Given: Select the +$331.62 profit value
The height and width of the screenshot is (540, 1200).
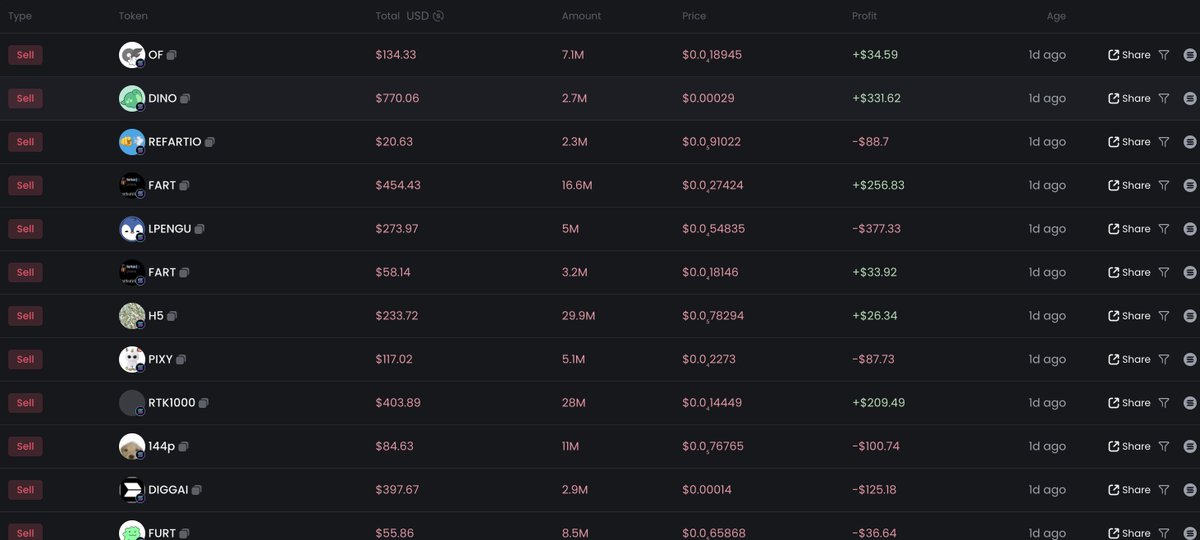Looking at the screenshot, I should click(876, 99).
